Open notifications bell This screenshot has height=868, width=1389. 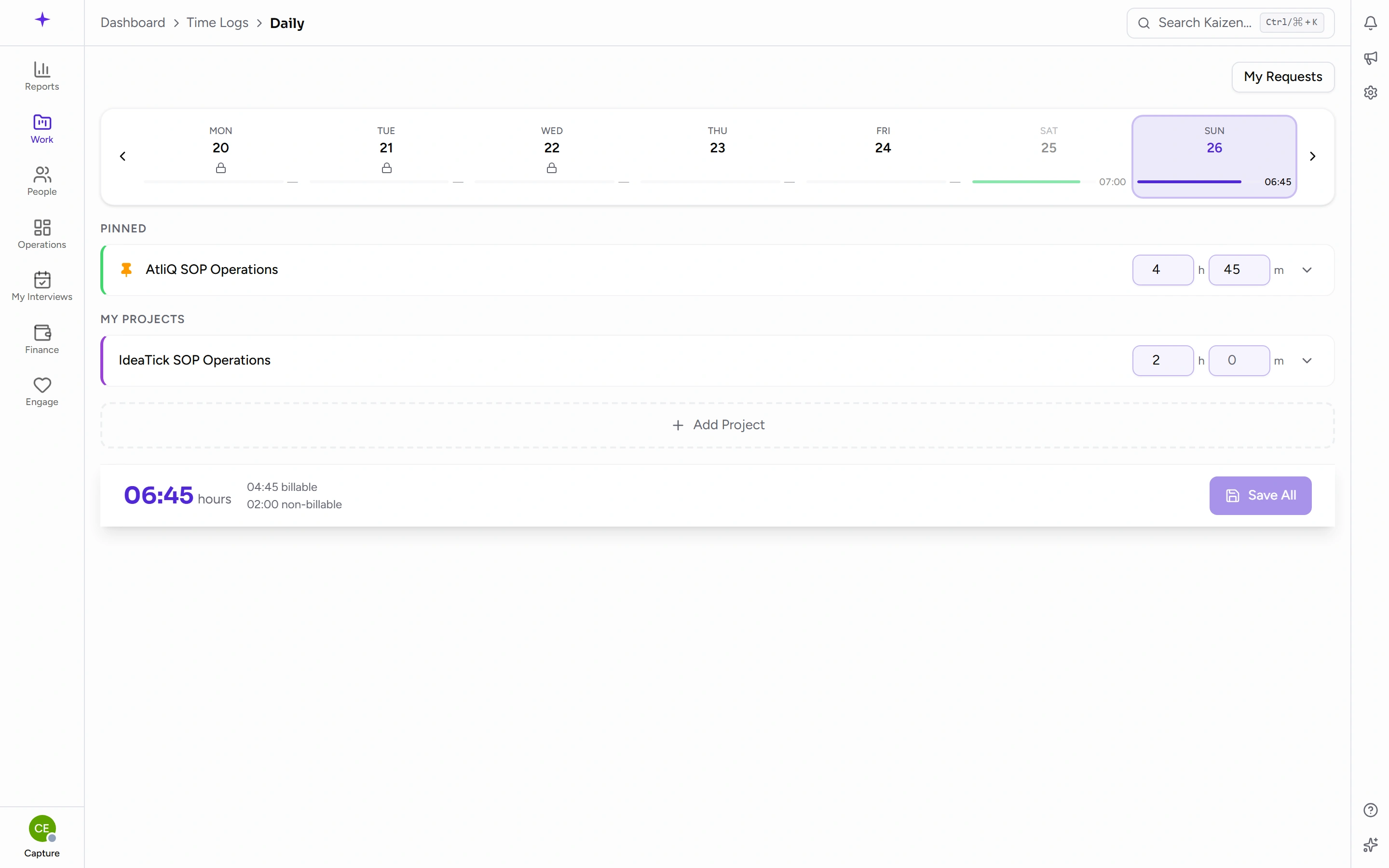click(1370, 23)
